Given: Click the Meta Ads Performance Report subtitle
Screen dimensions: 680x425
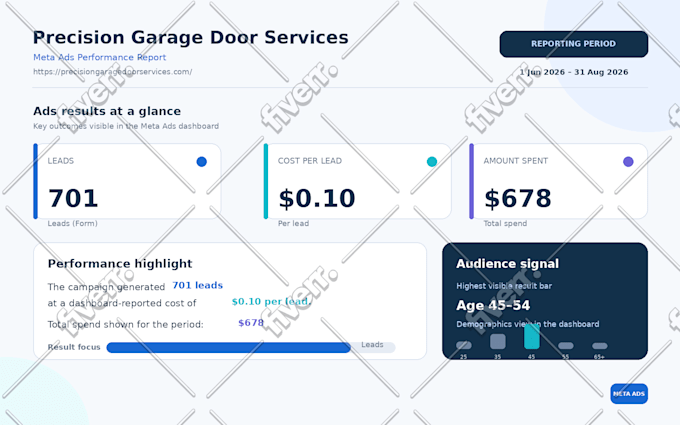Looking at the screenshot, I should pos(100,57).
